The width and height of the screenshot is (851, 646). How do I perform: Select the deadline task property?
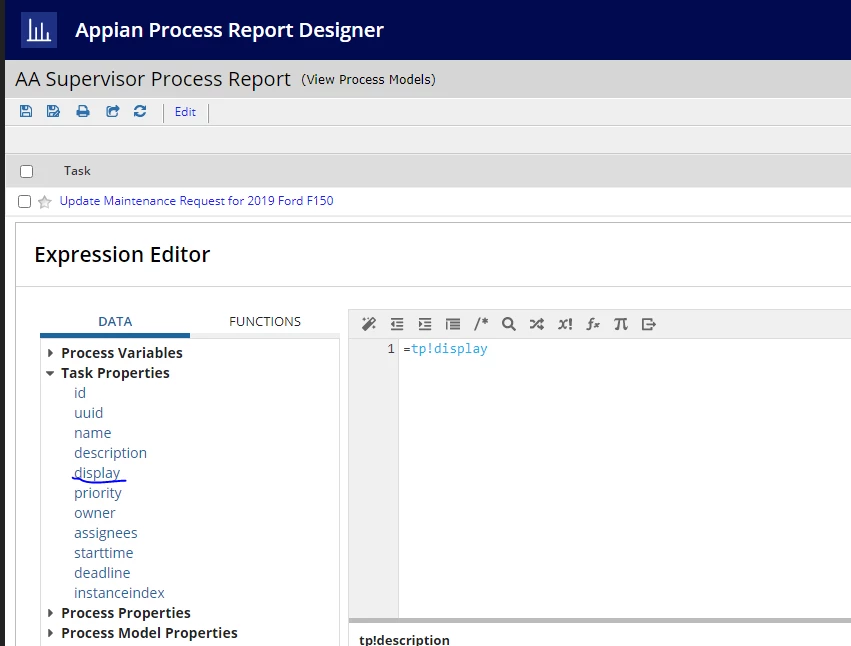click(102, 573)
